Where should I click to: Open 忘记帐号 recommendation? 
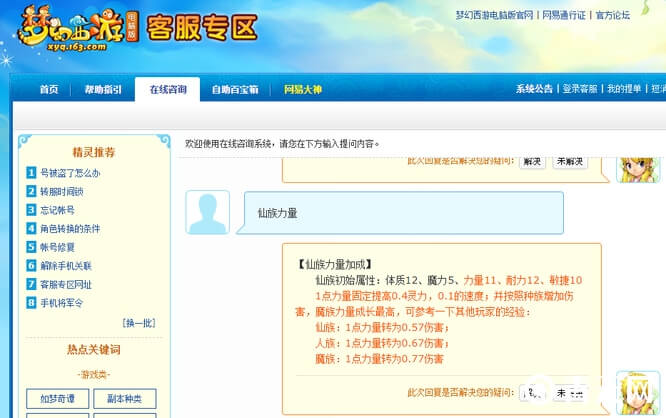[x=57, y=210]
